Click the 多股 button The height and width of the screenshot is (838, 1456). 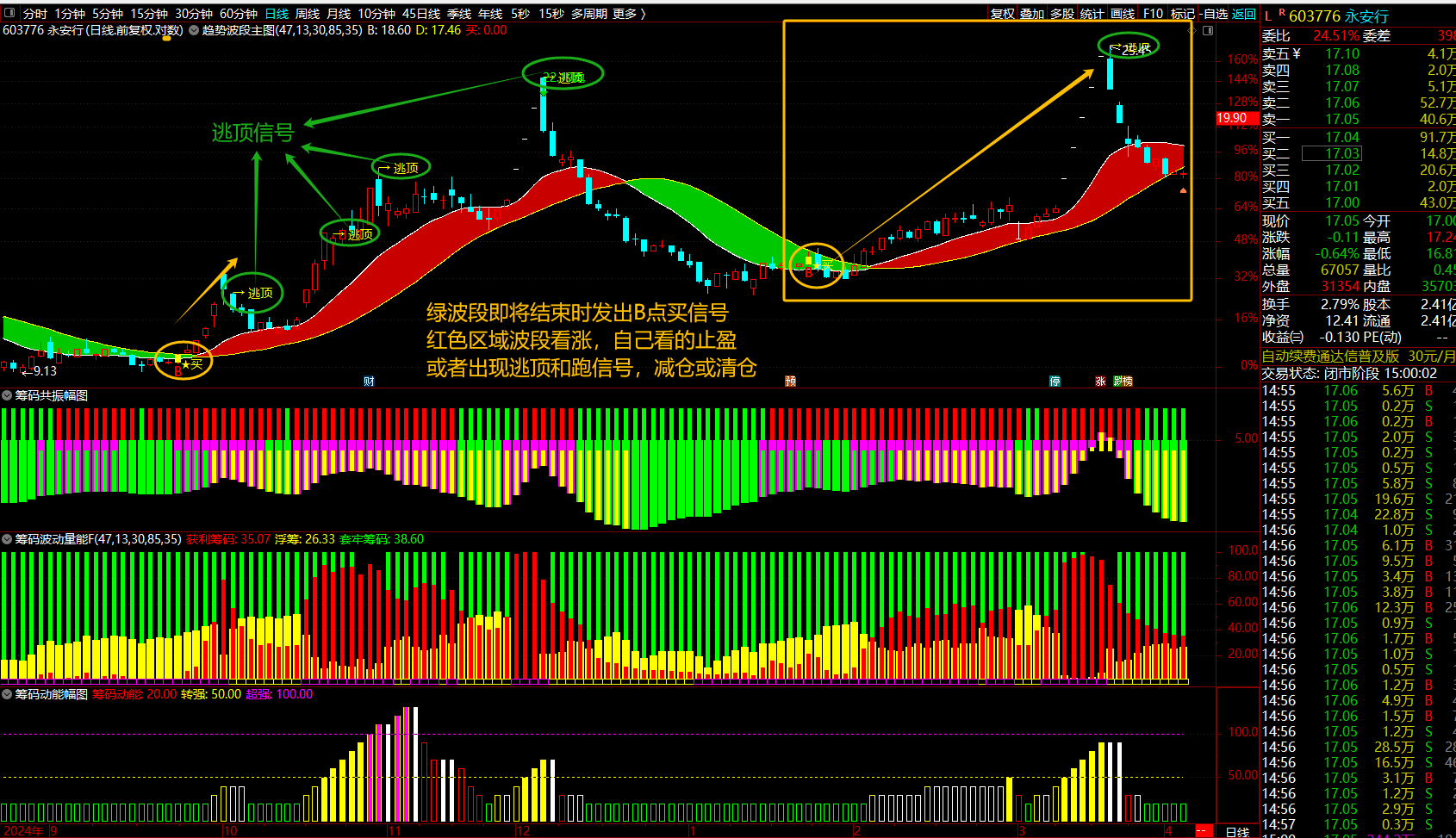click(1062, 14)
